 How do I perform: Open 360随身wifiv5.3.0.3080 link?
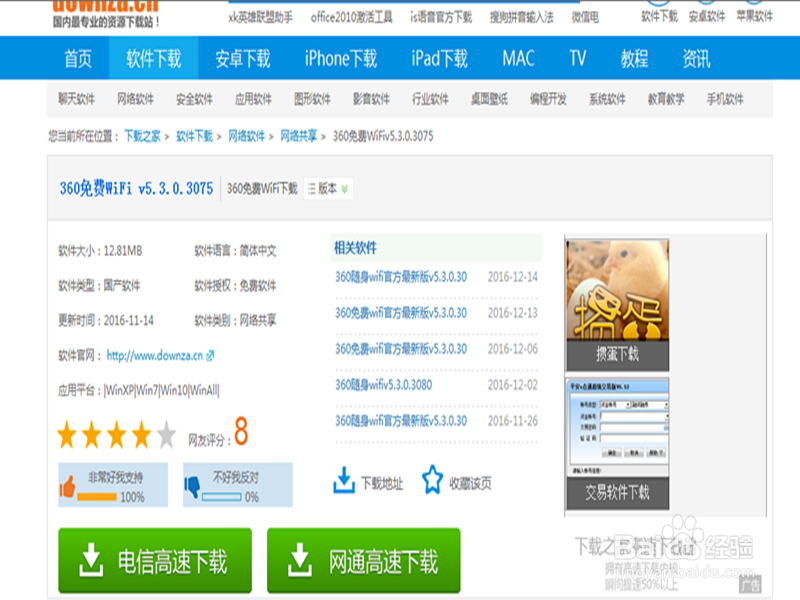click(x=383, y=385)
